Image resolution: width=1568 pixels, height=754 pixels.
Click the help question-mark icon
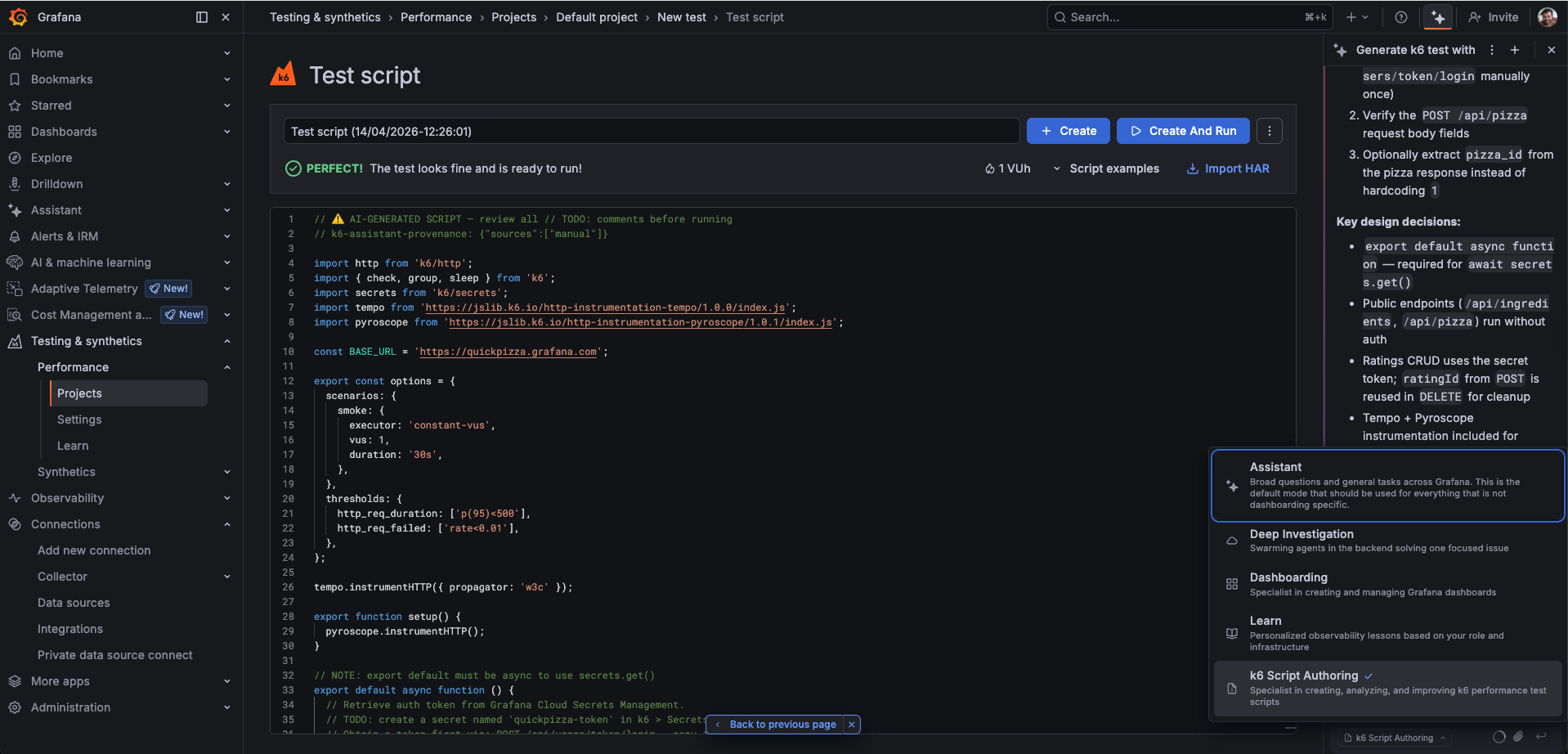pyautogui.click(x=1400, y=16)
